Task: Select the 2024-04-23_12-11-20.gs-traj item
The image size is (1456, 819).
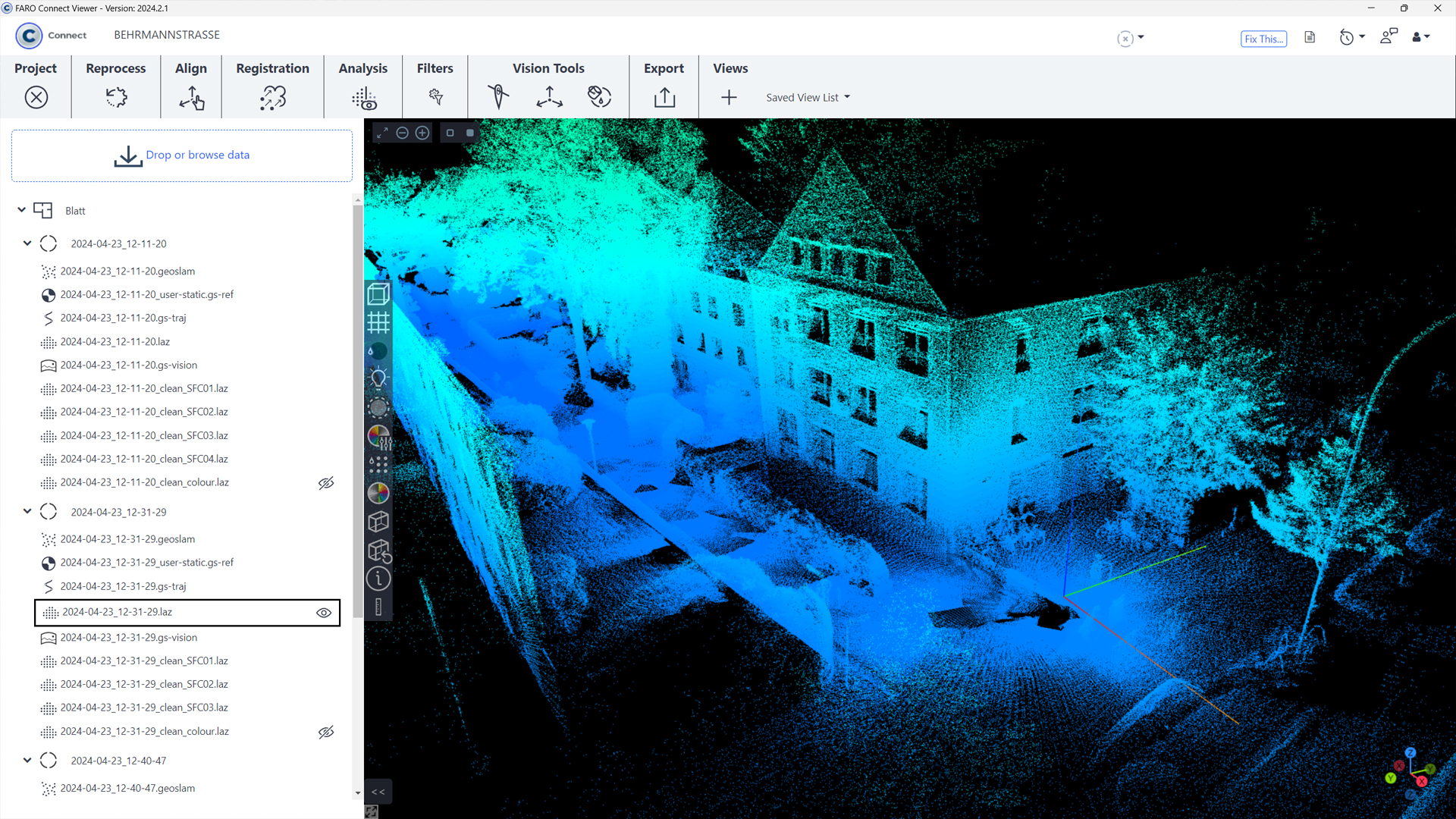Action: click(x=123, y=318)
